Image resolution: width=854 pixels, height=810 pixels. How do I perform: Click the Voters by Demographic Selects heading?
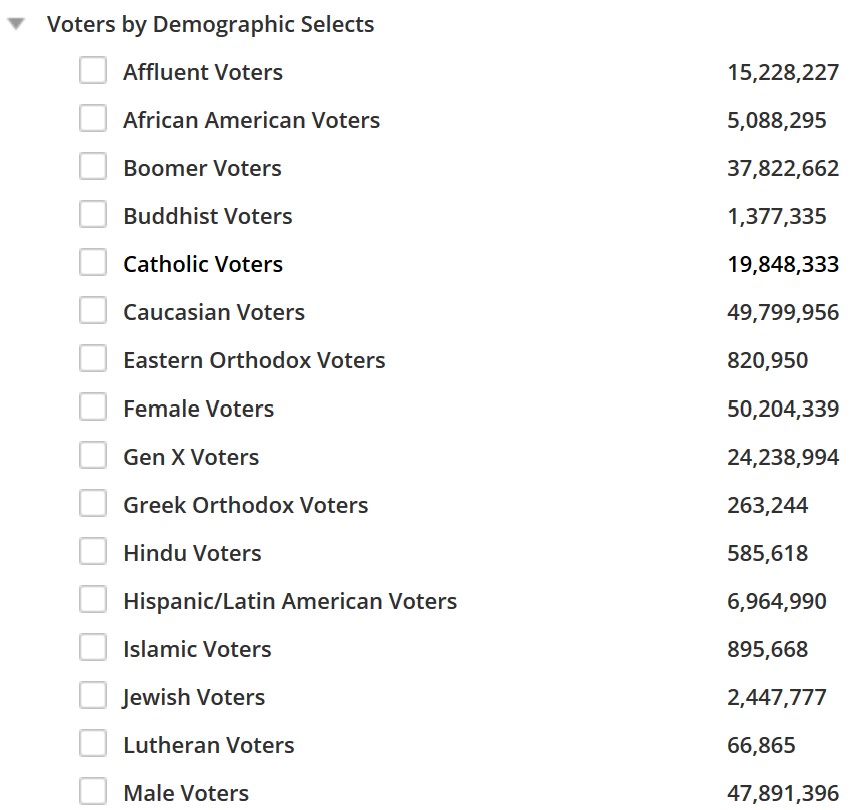210,25
